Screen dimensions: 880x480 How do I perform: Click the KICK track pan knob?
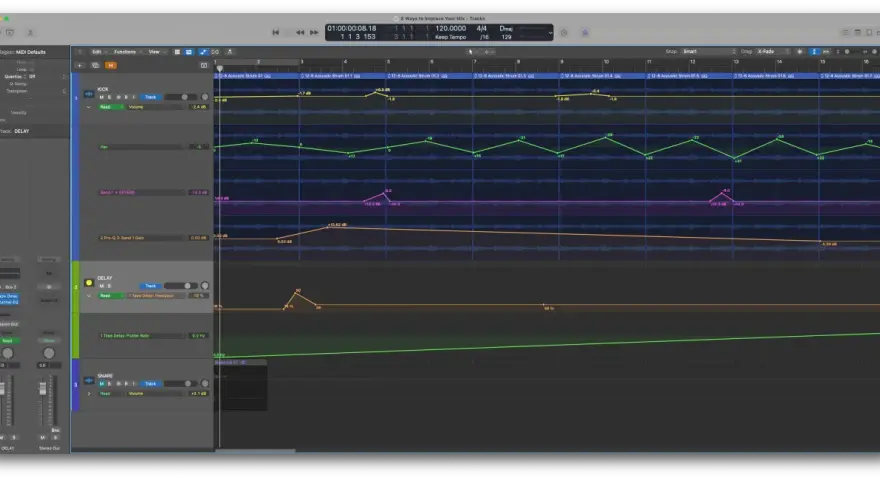(205, 97)
